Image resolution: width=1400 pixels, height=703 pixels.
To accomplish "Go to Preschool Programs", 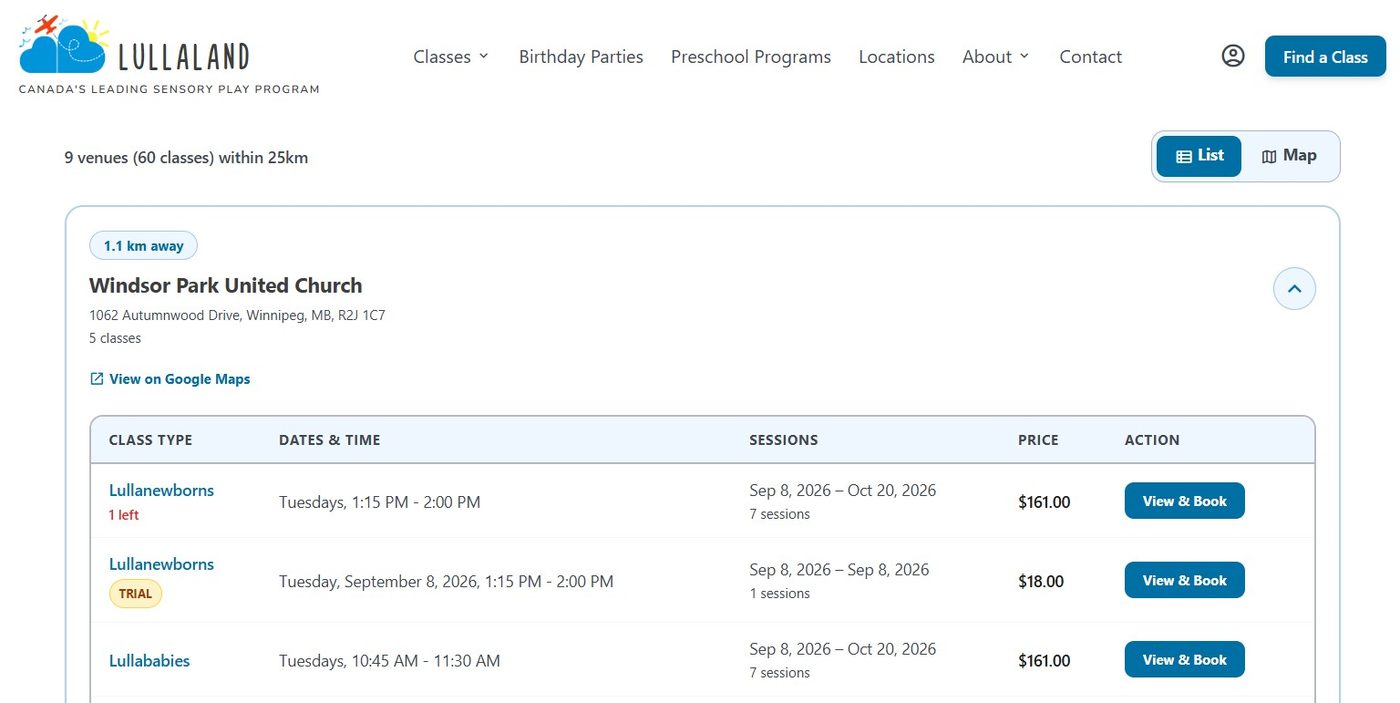I will pos(751,57).
